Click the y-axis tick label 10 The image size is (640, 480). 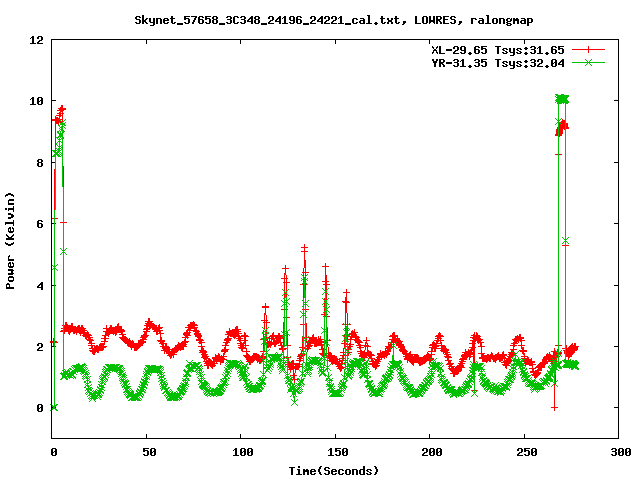tap(36, 101)
